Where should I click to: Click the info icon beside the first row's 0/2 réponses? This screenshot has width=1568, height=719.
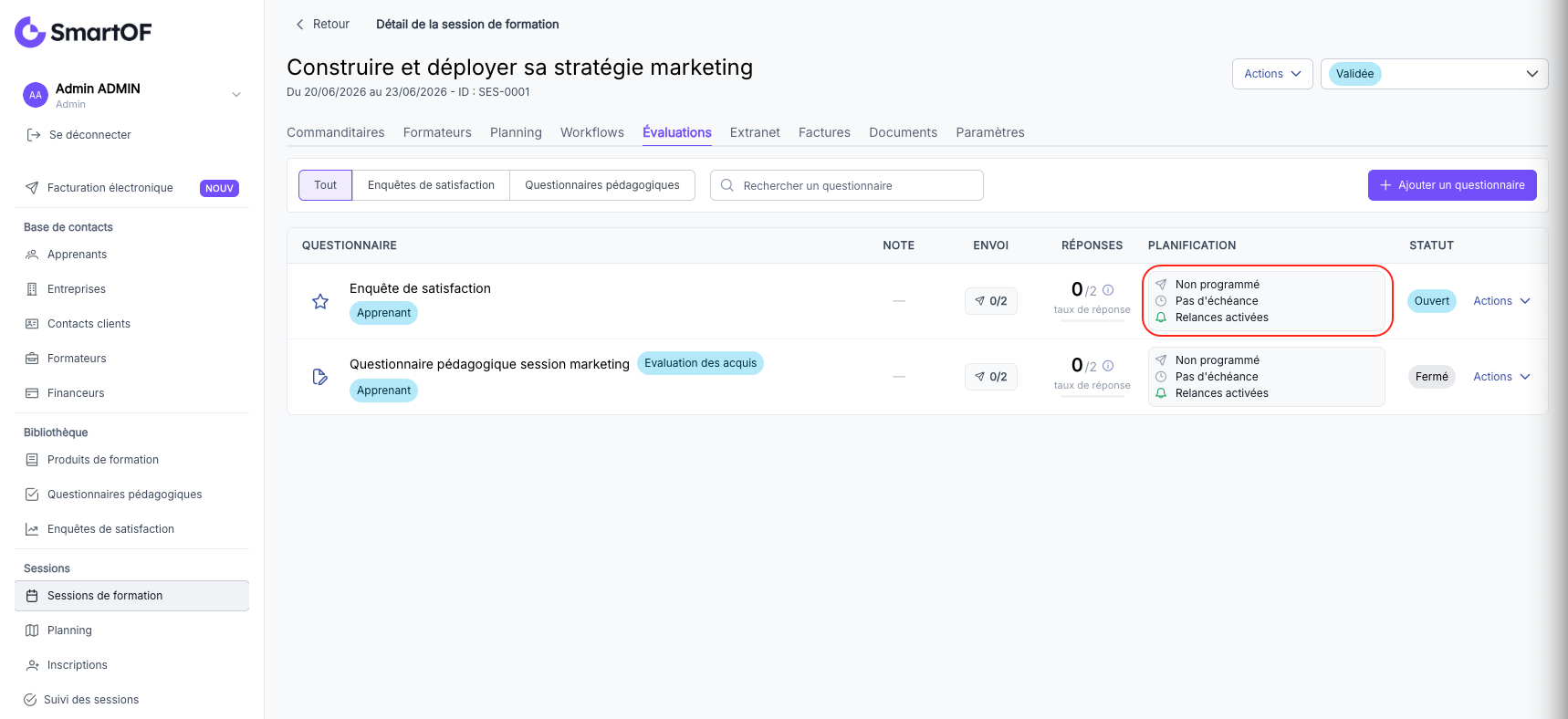coord(1108,290)
